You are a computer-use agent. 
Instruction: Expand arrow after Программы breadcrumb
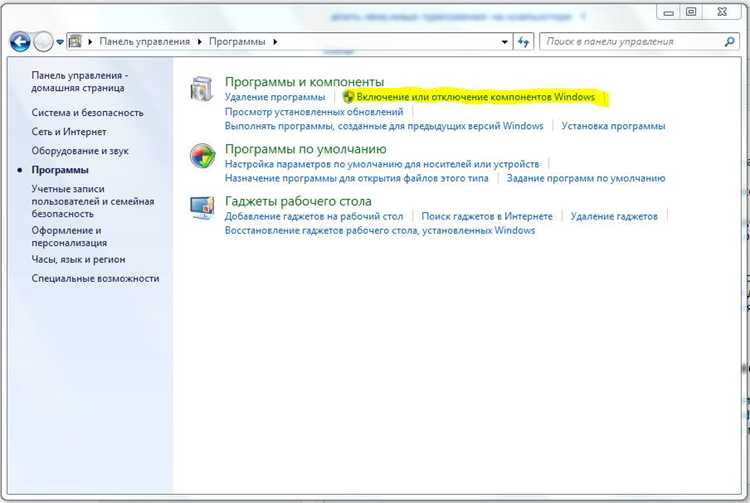[275, 42]
